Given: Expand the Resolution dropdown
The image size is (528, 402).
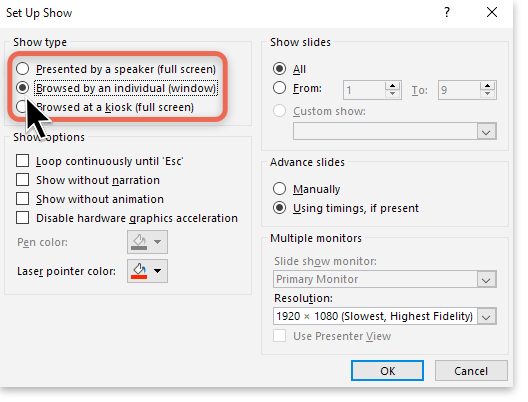Looking at the screenshot, I should pos(486,316).
